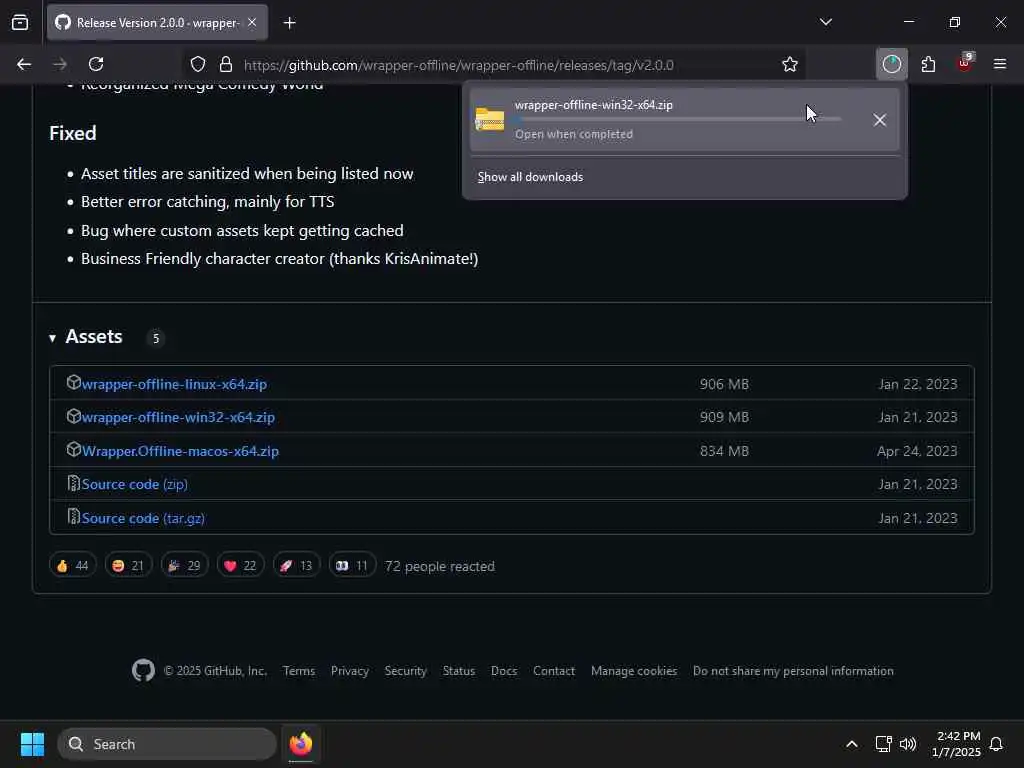Open the extensions puzzle icon
Screen dimensions: 1024x768
click(x=928, y=64)
